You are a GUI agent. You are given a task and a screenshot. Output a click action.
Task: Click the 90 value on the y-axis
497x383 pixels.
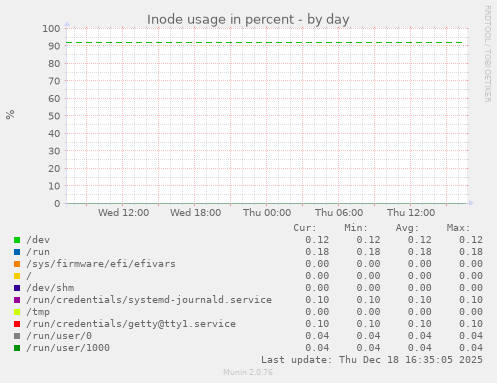(54, 46)
